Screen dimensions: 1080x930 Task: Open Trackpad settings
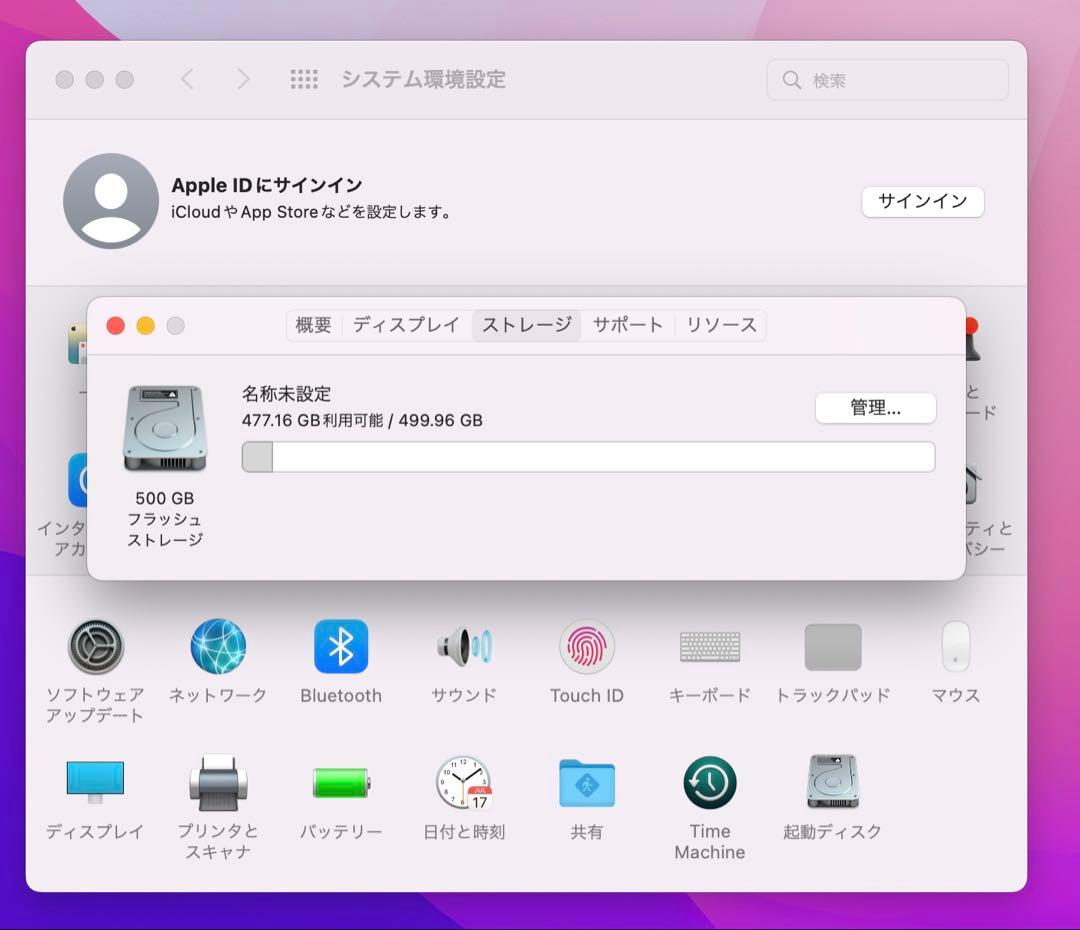(832, 646)
